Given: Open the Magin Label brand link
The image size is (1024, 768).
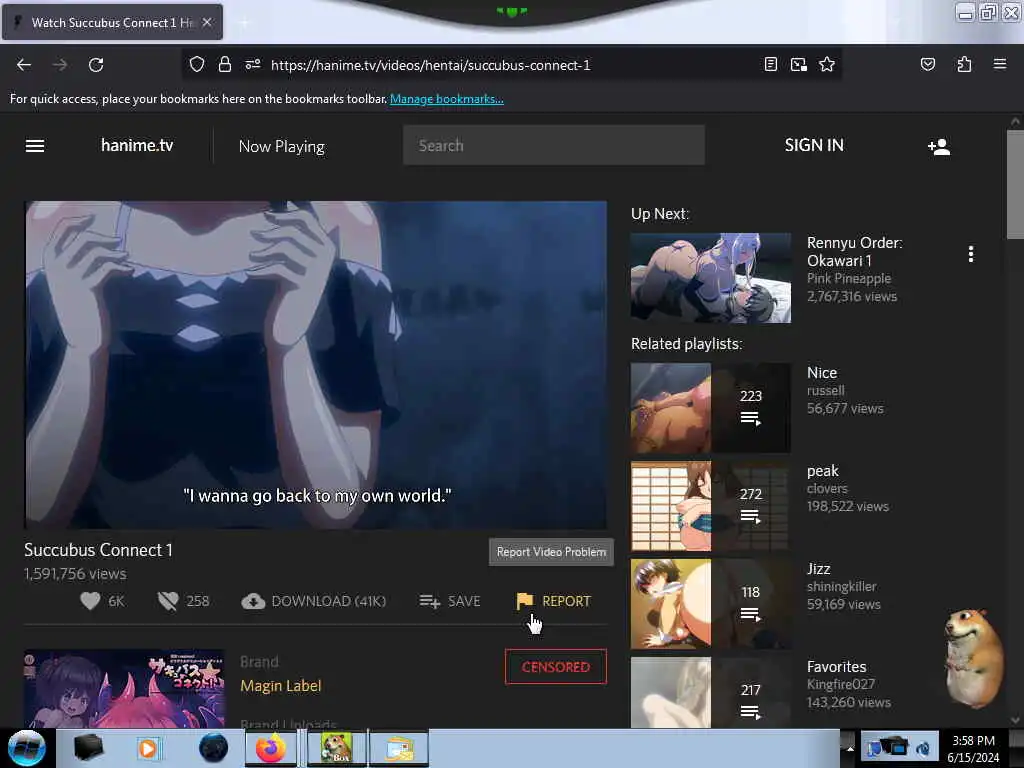Looking at the screenshot, I should (x=281, y=686).
